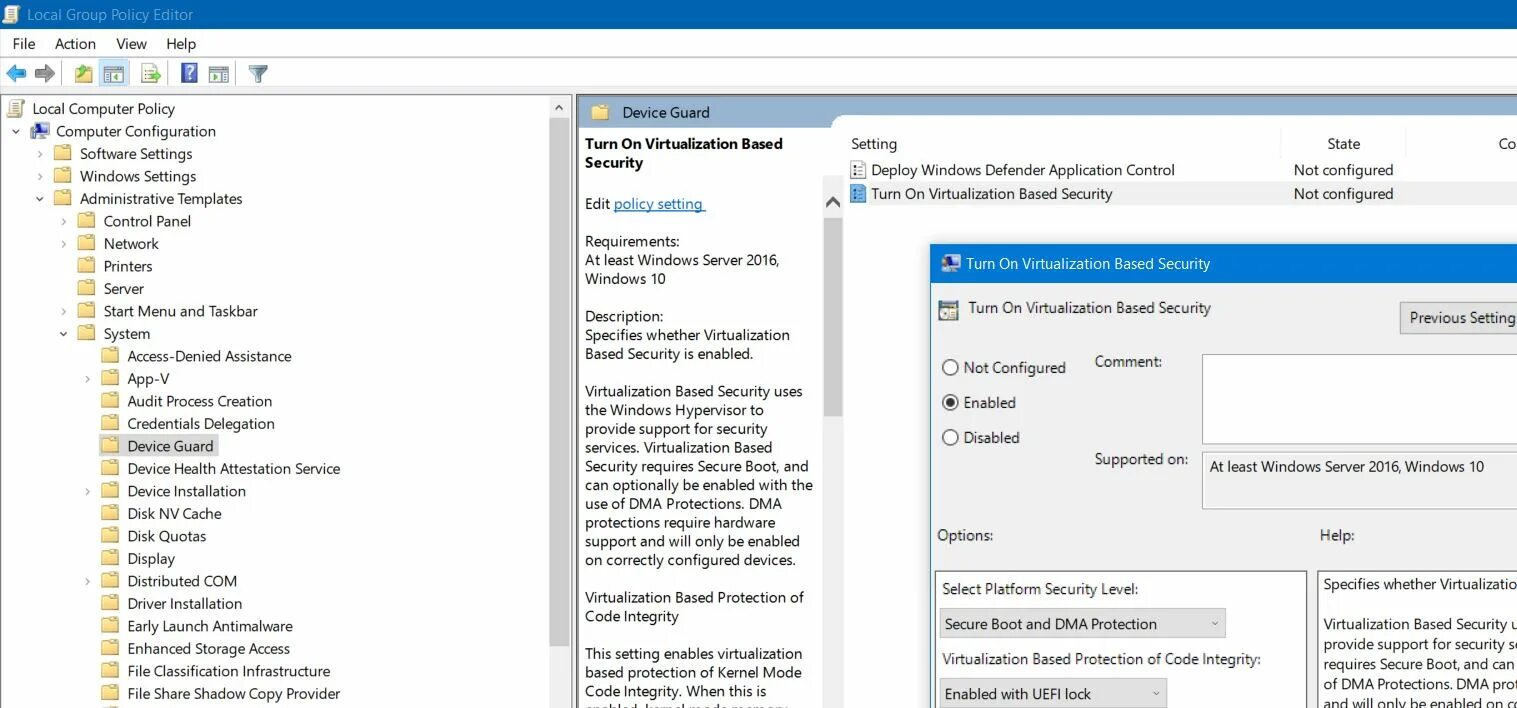
Task: Click the Control Panel folder icon
Action: pos(87,221)
